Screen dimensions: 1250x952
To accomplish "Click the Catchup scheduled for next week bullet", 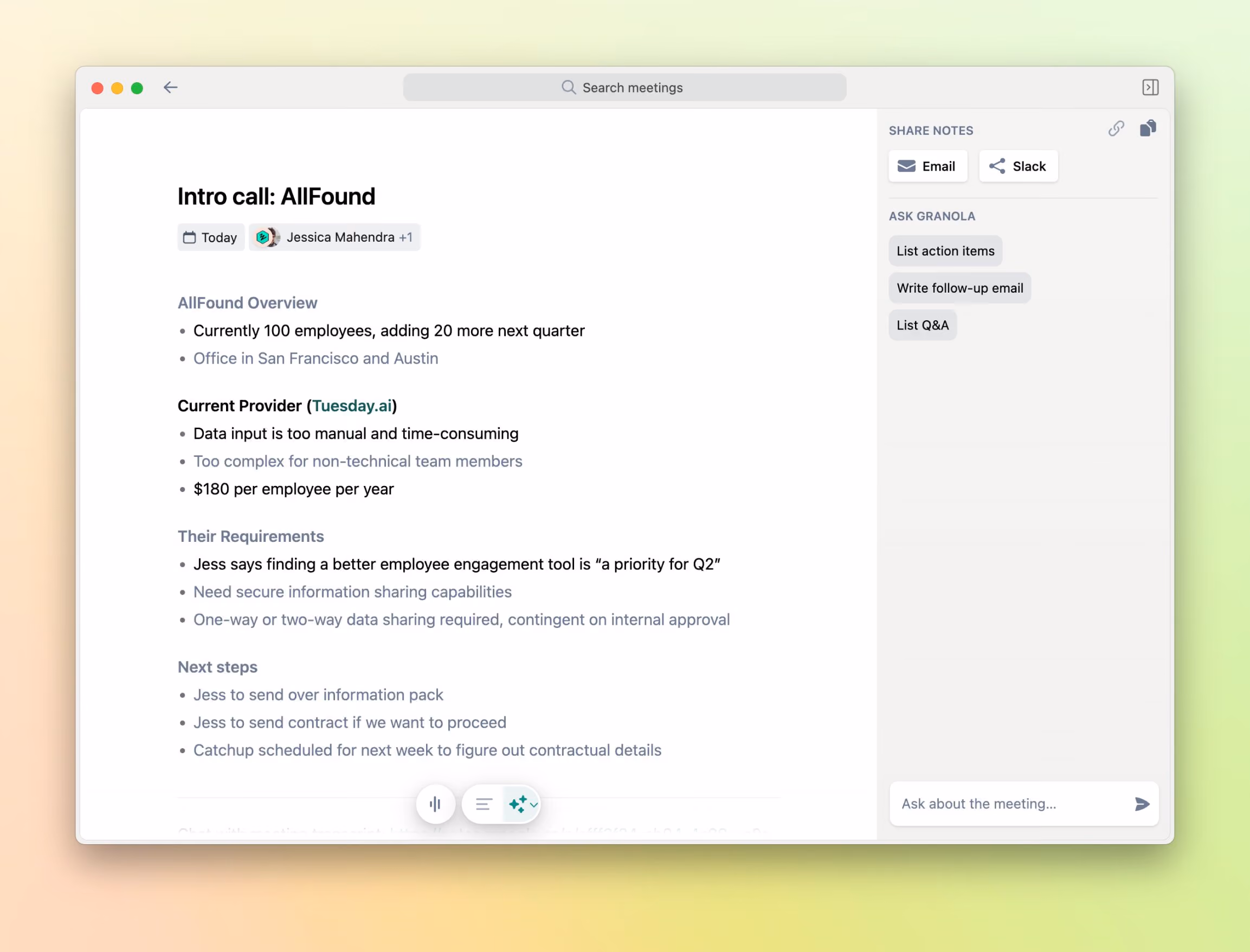I will (x=427, y=751).
